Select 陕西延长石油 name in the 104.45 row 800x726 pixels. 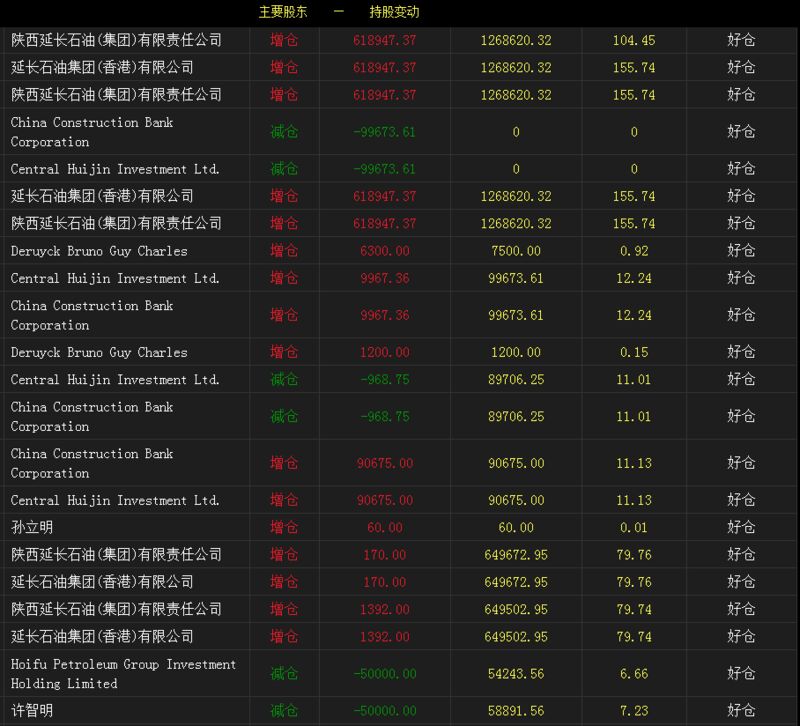click(x=116, y=40)
